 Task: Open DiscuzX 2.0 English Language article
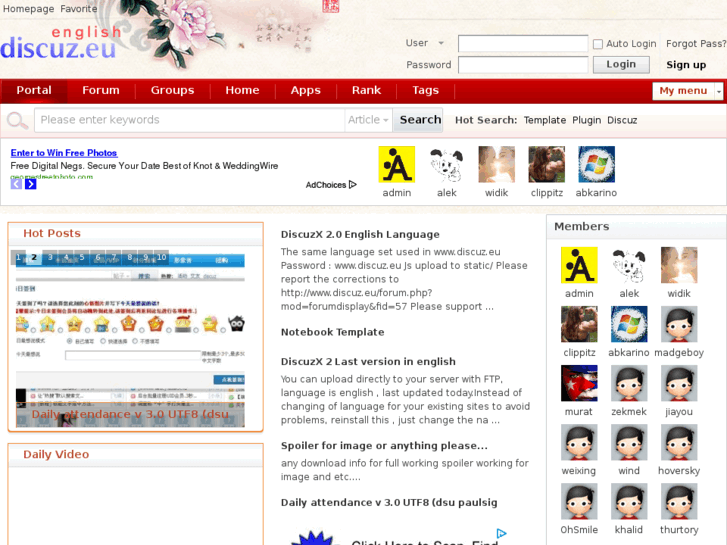tap(360, 234)
